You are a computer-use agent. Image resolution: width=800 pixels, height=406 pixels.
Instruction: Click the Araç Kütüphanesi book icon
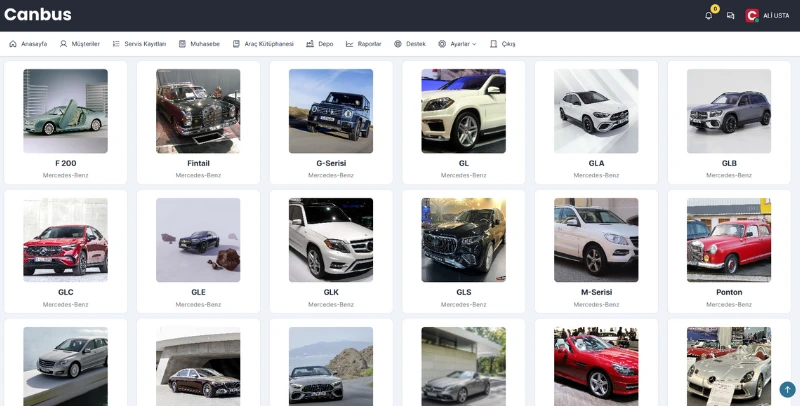point(236,44)
